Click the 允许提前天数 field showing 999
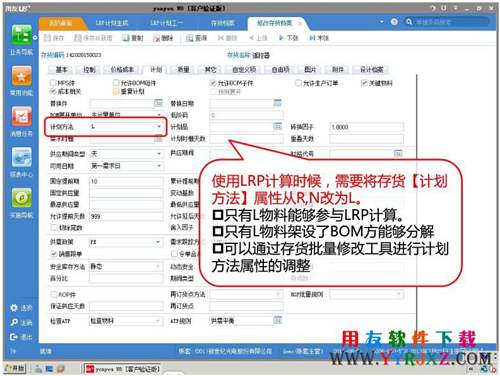Image resolution: width=500 pixels, height=376 pixels. [x=126, y=216]
